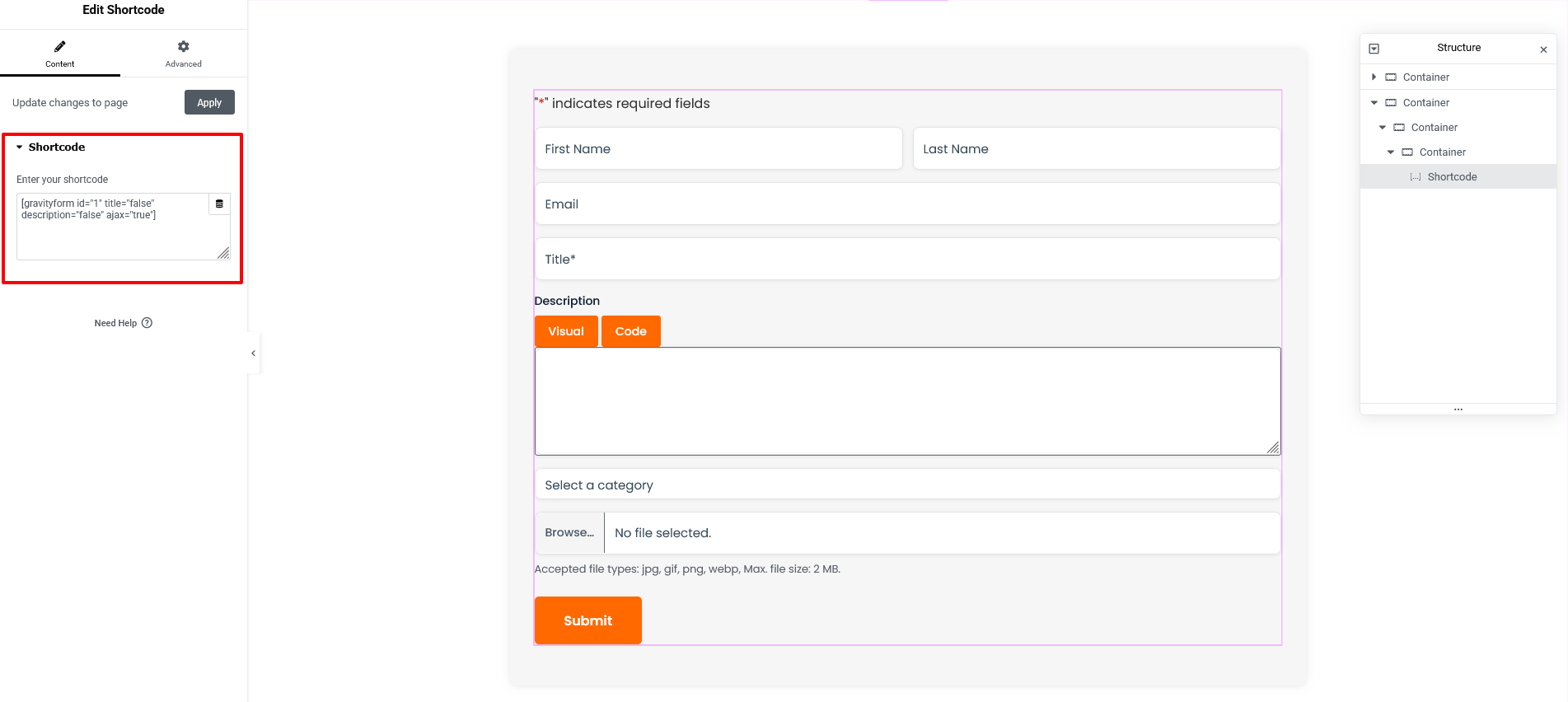Expand the first Container in Structure

1374,77
